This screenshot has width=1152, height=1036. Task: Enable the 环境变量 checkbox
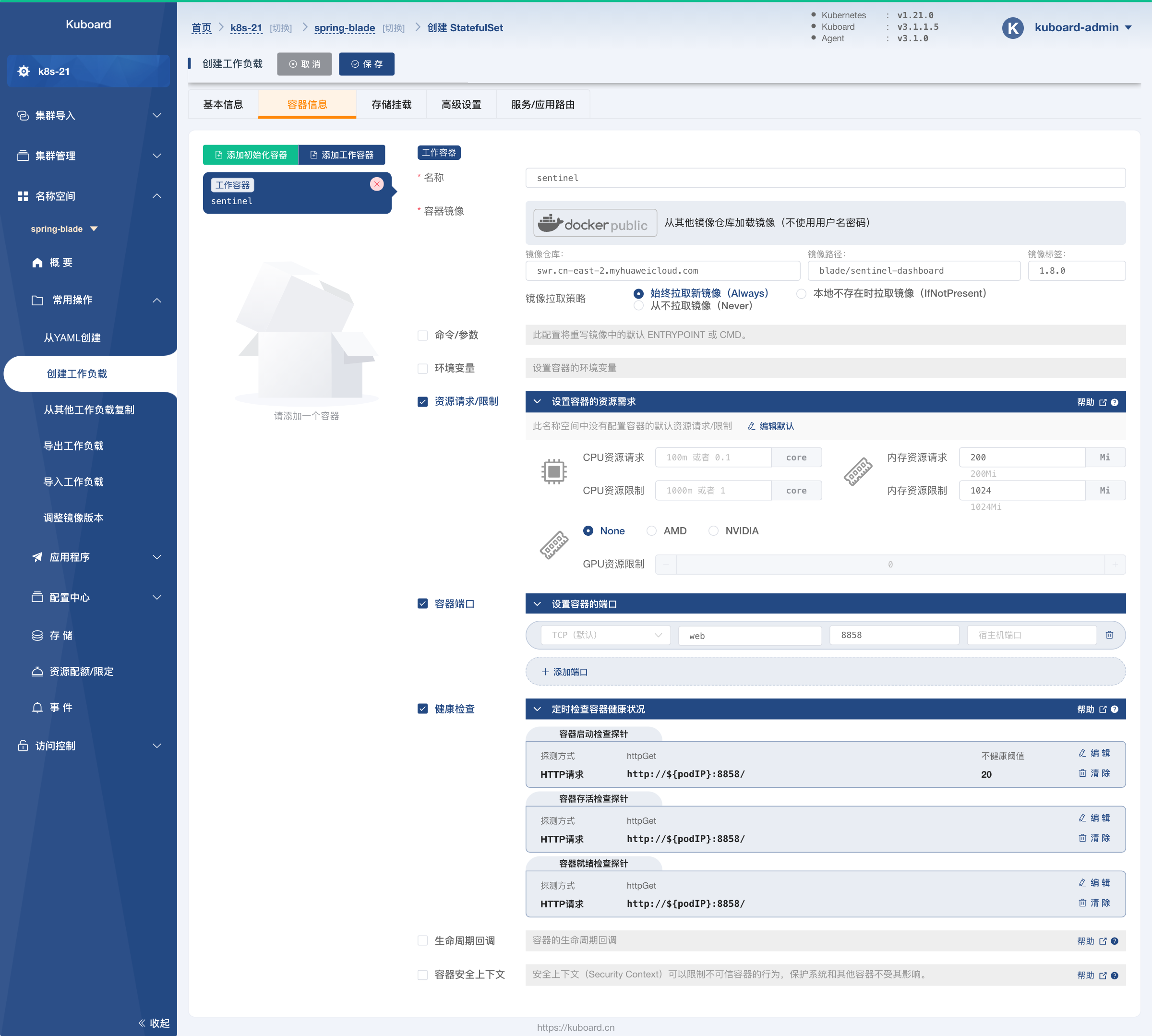click(422, 368)
